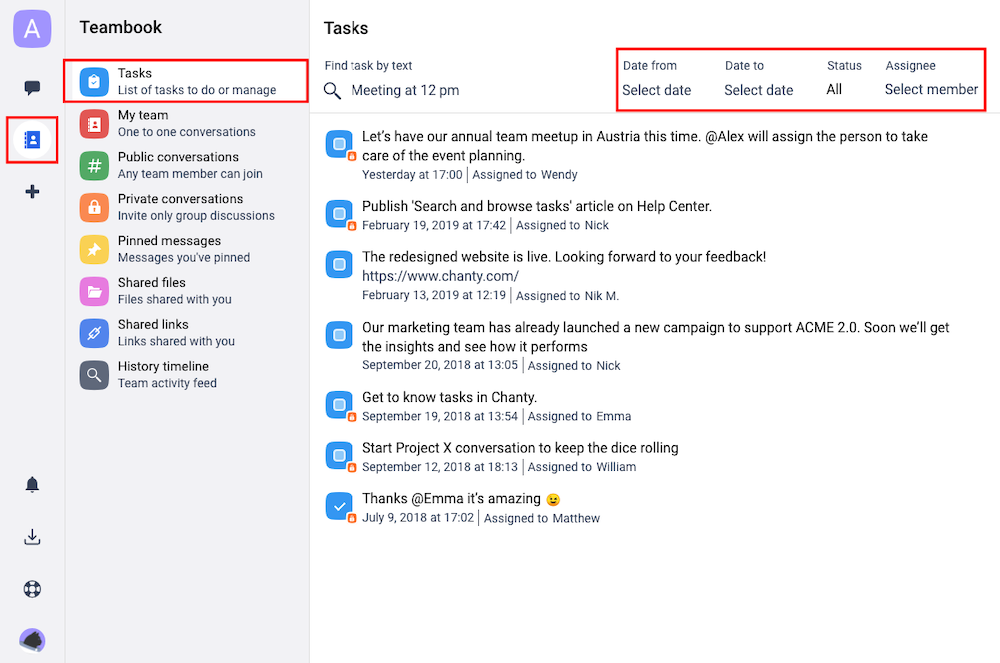1000x663 pixels.
Task: Click the download apps icon
Action: pos(32,537)
